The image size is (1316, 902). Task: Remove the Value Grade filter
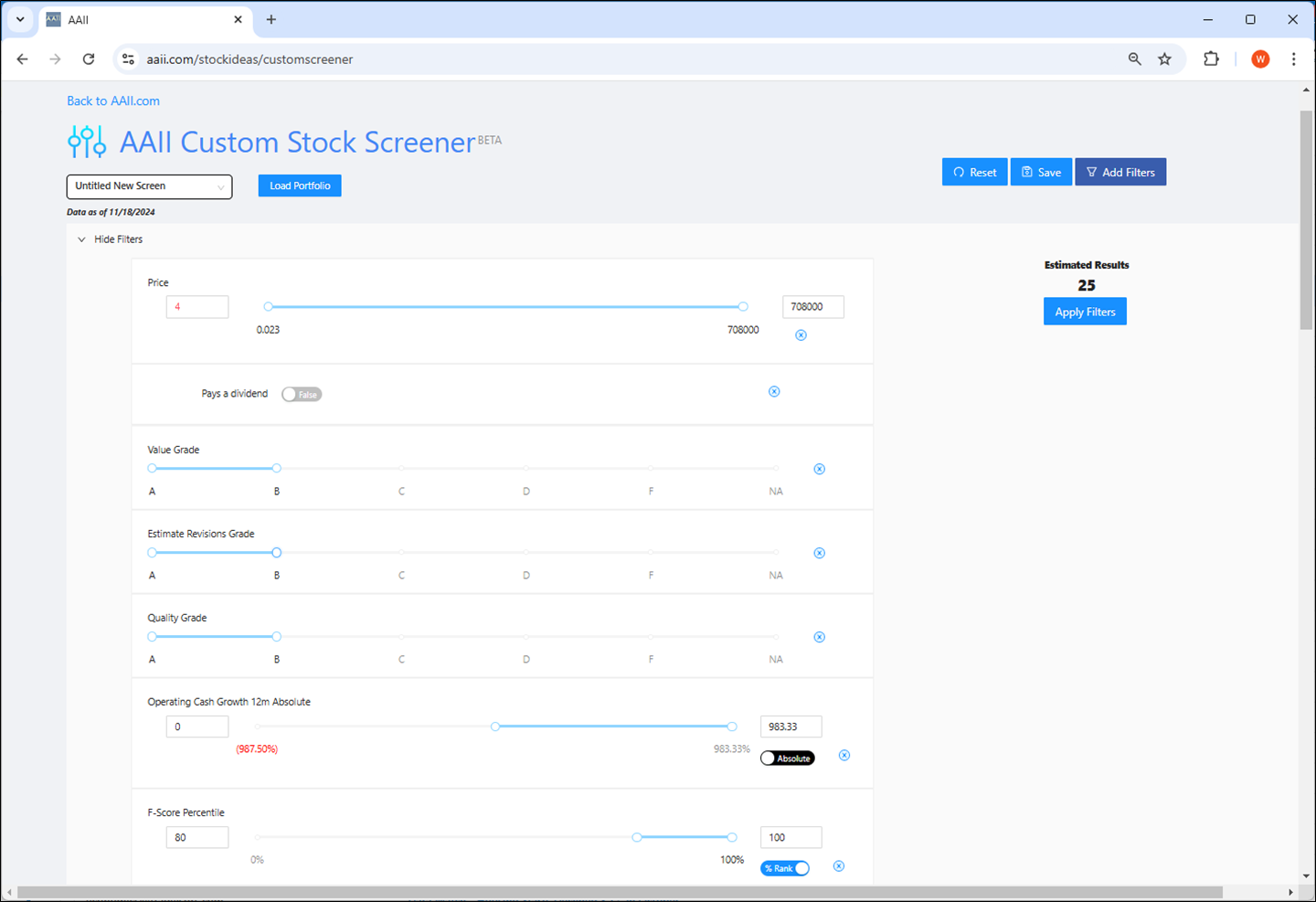(x=820, y=469)
